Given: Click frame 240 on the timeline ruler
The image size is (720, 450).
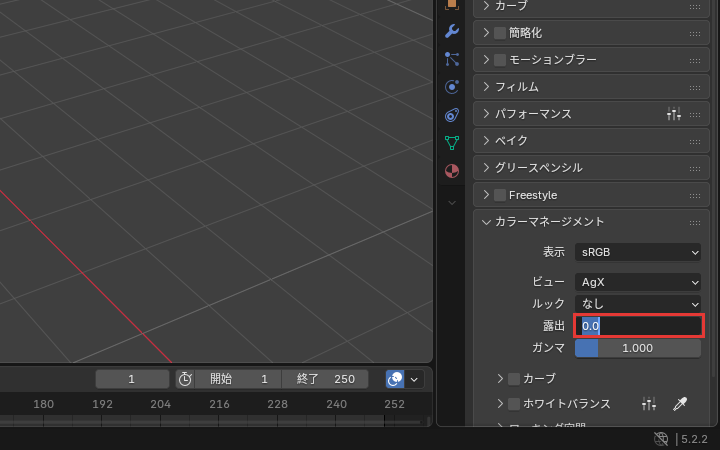Looking at the screenshot, I should click(337, 404).
